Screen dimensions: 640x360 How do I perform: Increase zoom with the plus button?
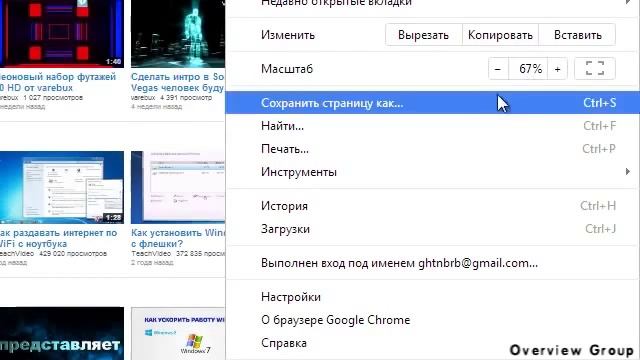[x=557, y=69]
